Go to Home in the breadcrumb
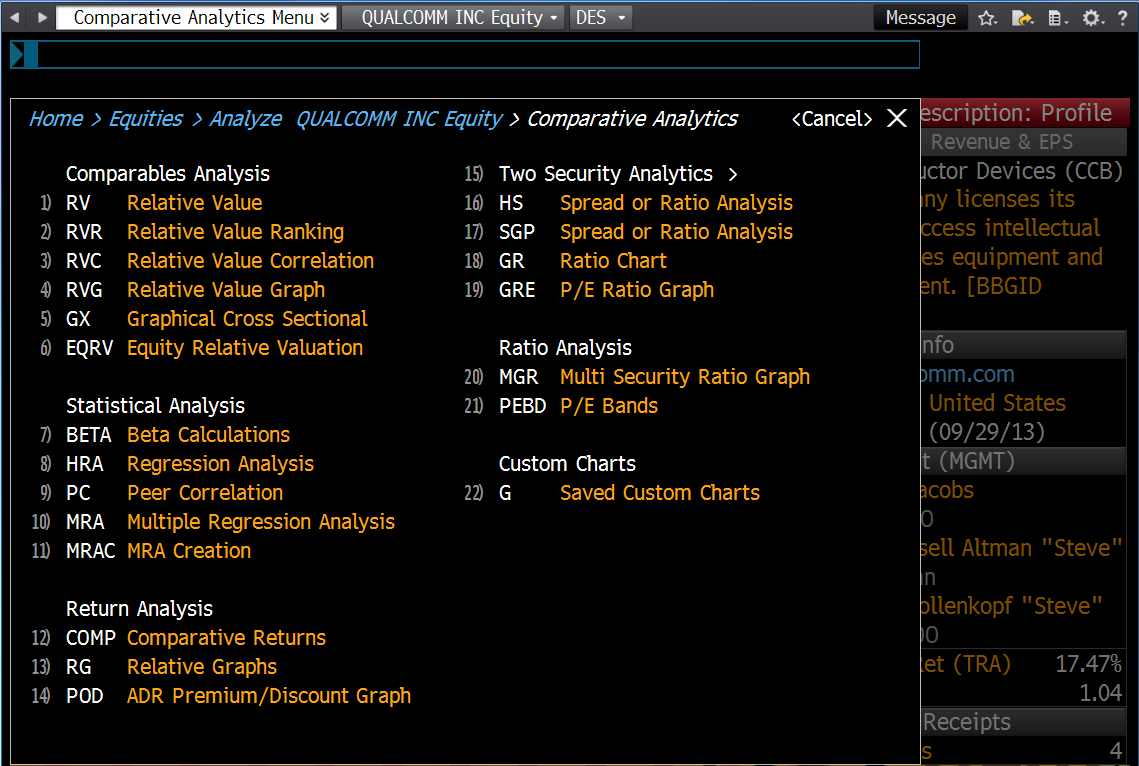Screen dimensions: 1139x766 coord(56,118)
